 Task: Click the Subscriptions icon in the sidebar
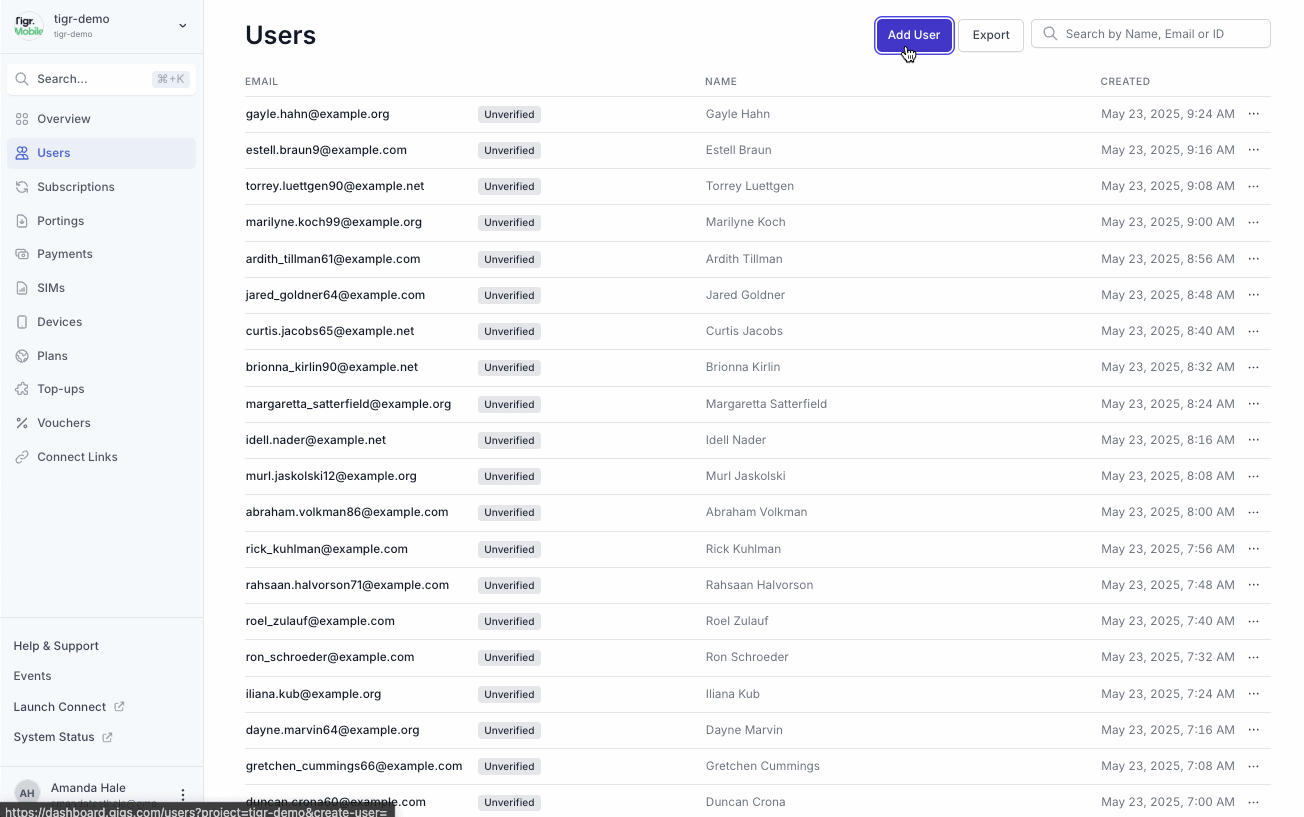pyautogui.click(x=22, y=186)
